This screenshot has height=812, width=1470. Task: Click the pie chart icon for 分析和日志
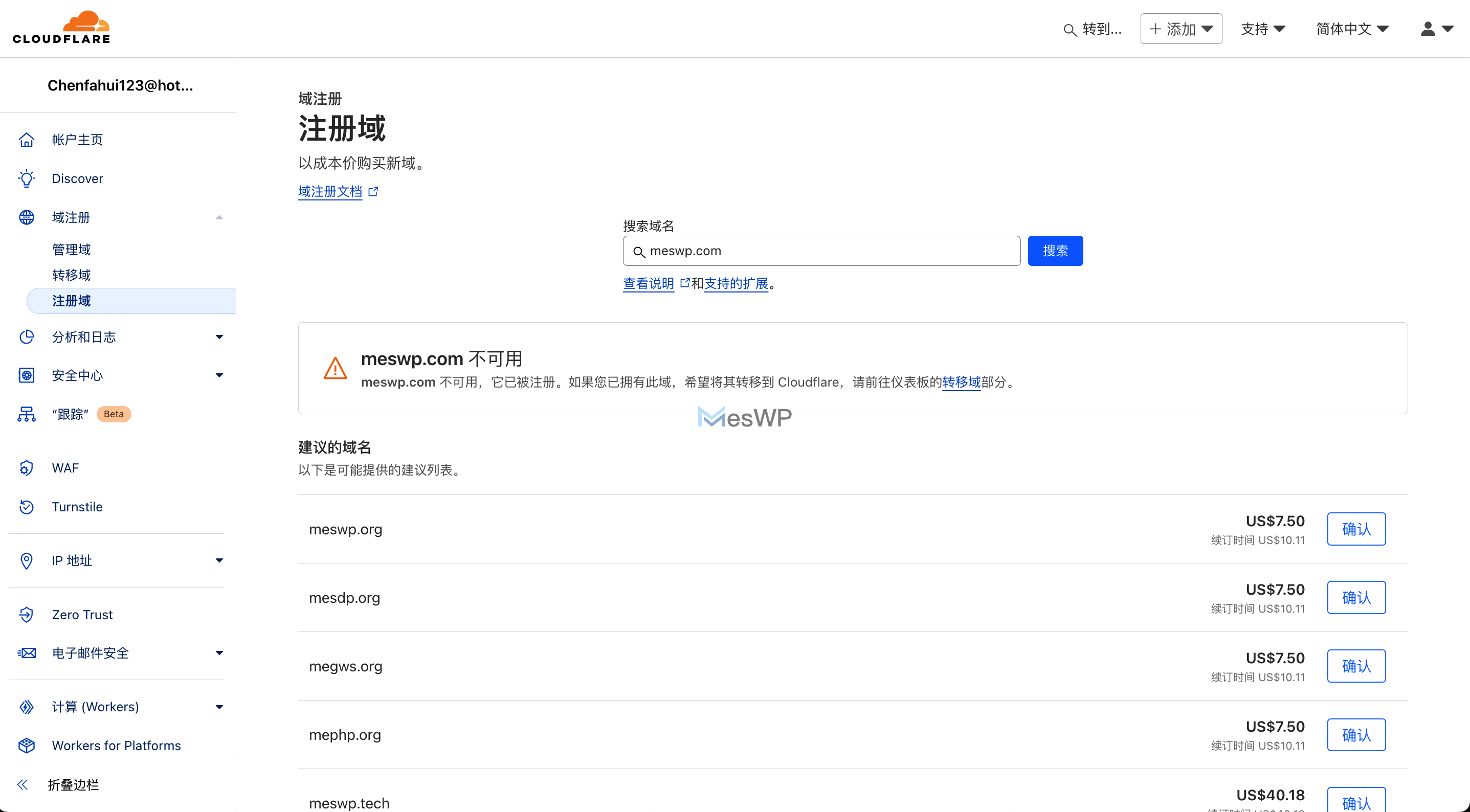click(26, 336)
